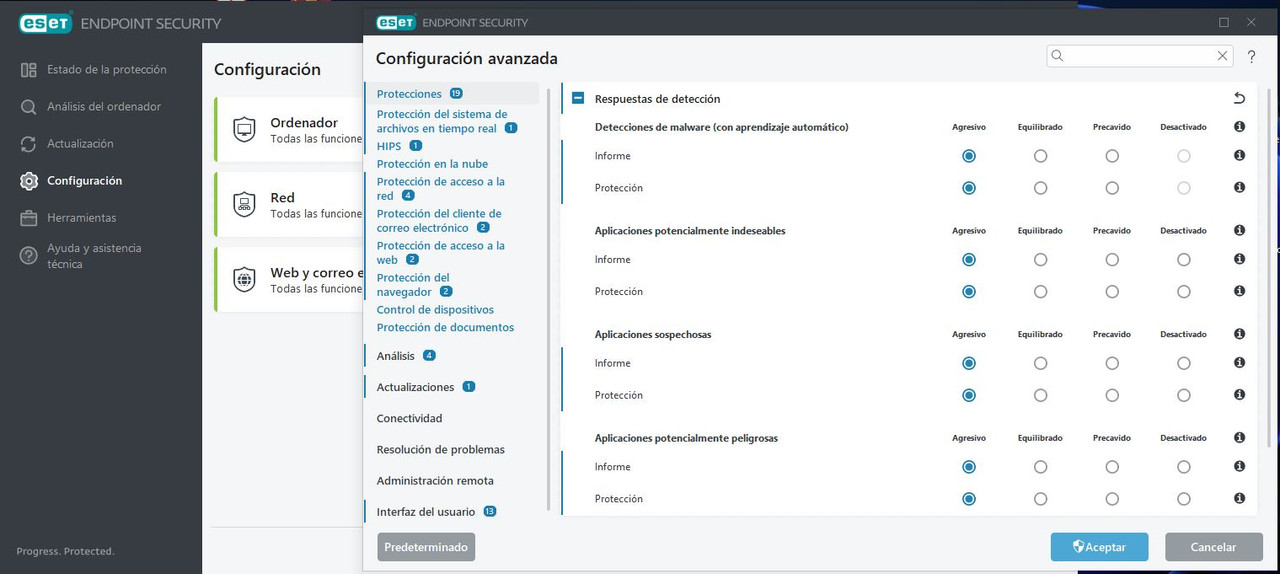Click info icon for malware Informe row
This screenshot has height=574, width=1280.
(1239, 156)
